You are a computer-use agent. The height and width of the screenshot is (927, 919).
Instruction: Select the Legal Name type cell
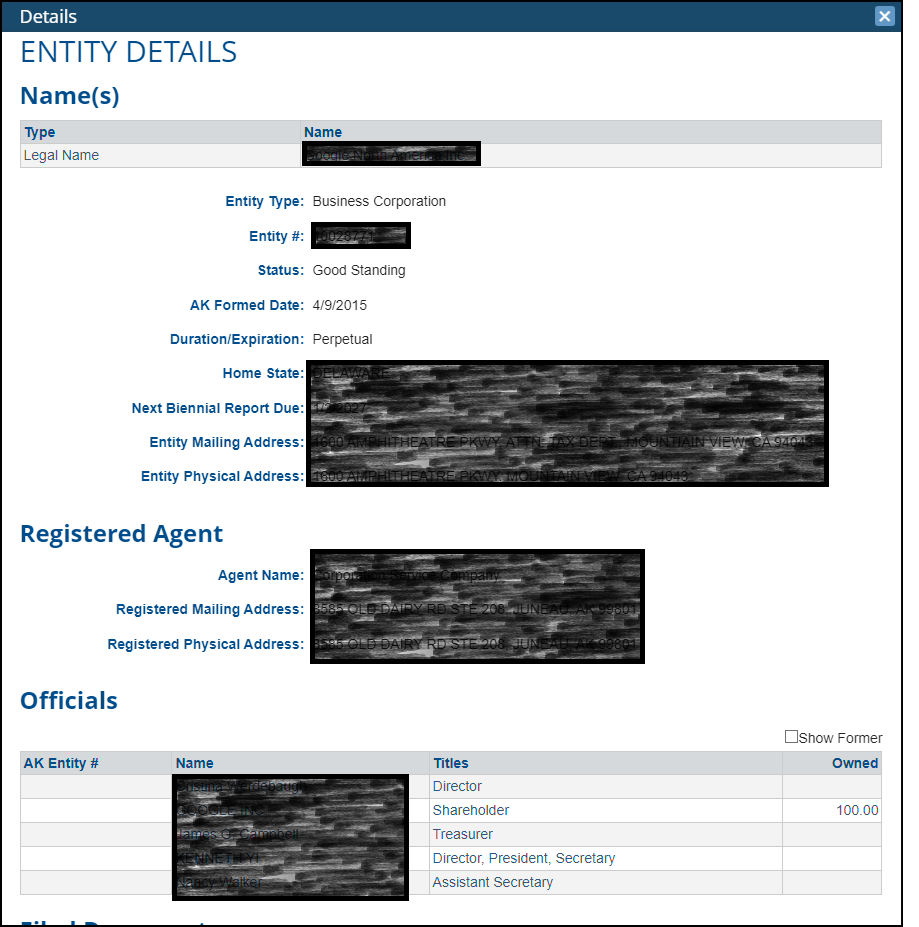62,155
